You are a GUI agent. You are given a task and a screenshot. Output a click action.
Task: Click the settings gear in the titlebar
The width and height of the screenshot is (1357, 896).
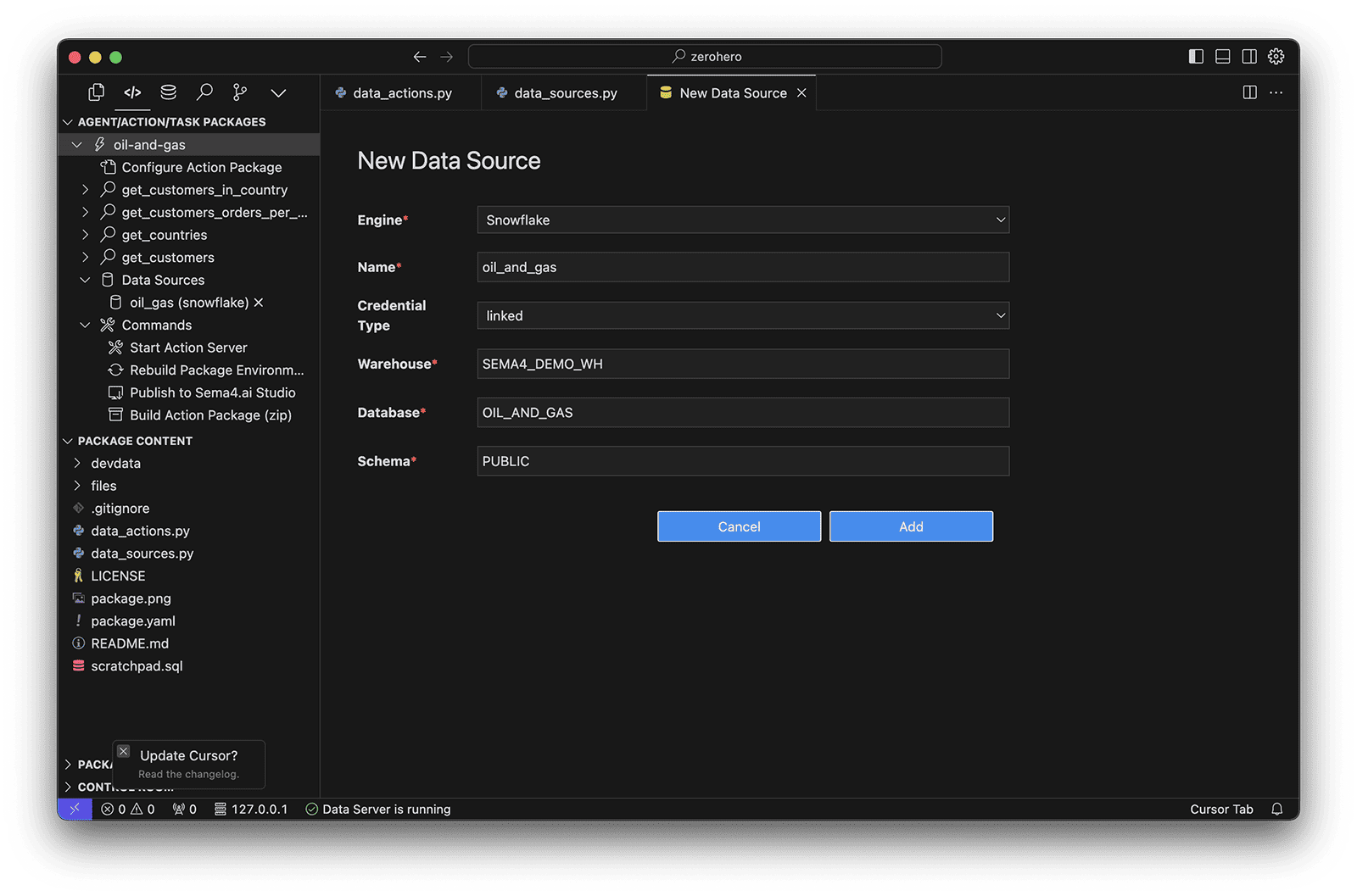tap(1276, 56)
